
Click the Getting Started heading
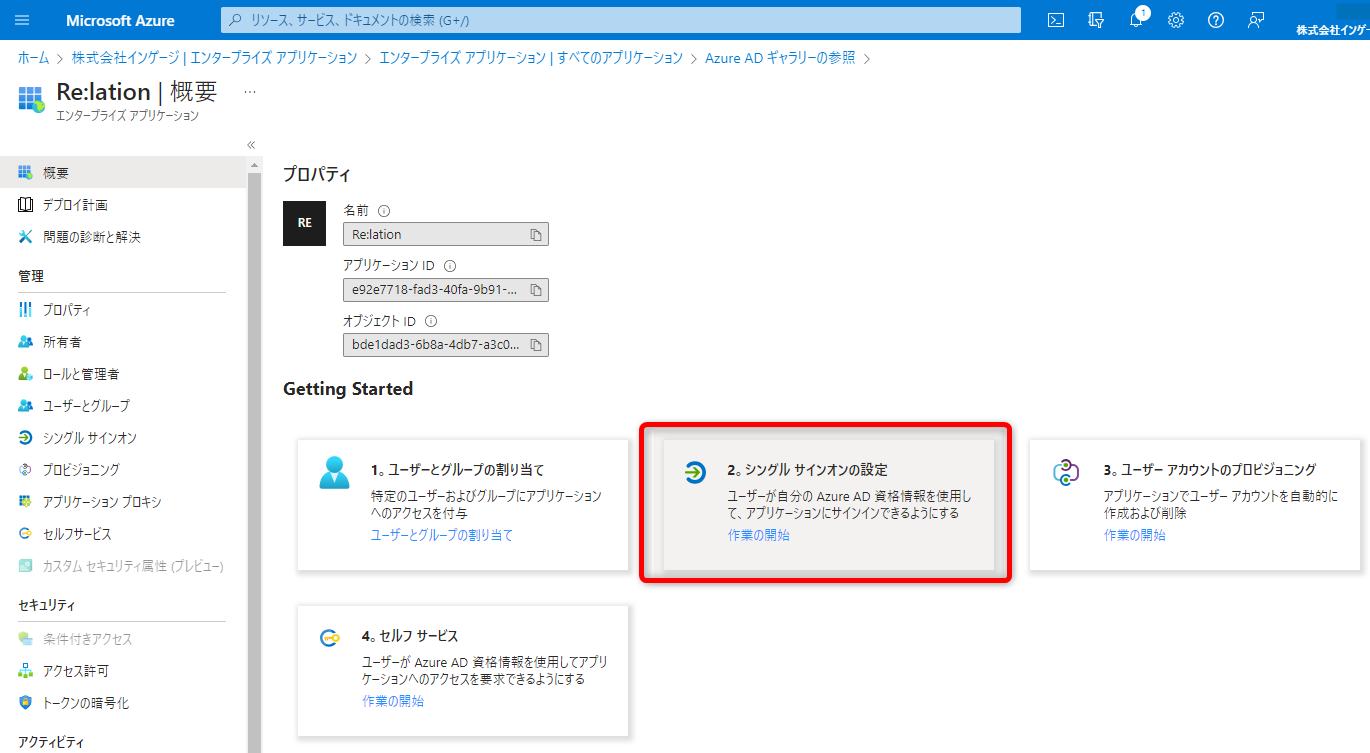point(348,389)
